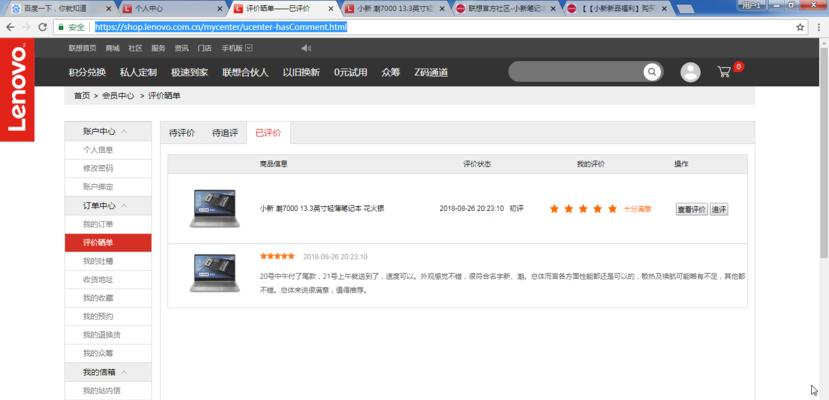Select 评价晒单 in the sidebar
The width and height of the screenshot is (829, 400).
108,243
